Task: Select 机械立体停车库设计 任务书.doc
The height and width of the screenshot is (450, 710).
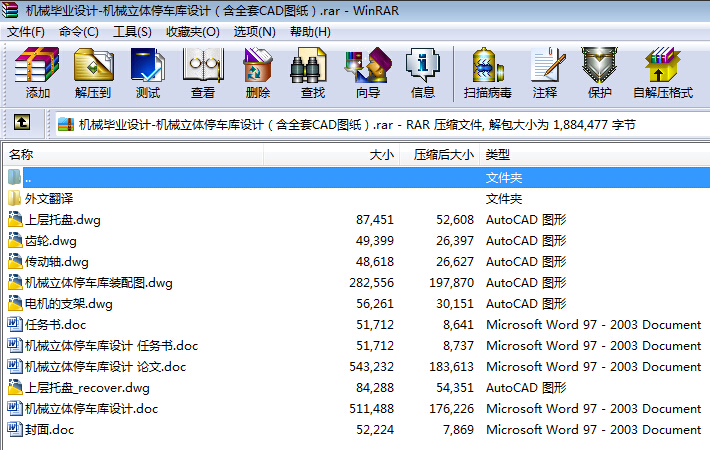Action: 111,345
